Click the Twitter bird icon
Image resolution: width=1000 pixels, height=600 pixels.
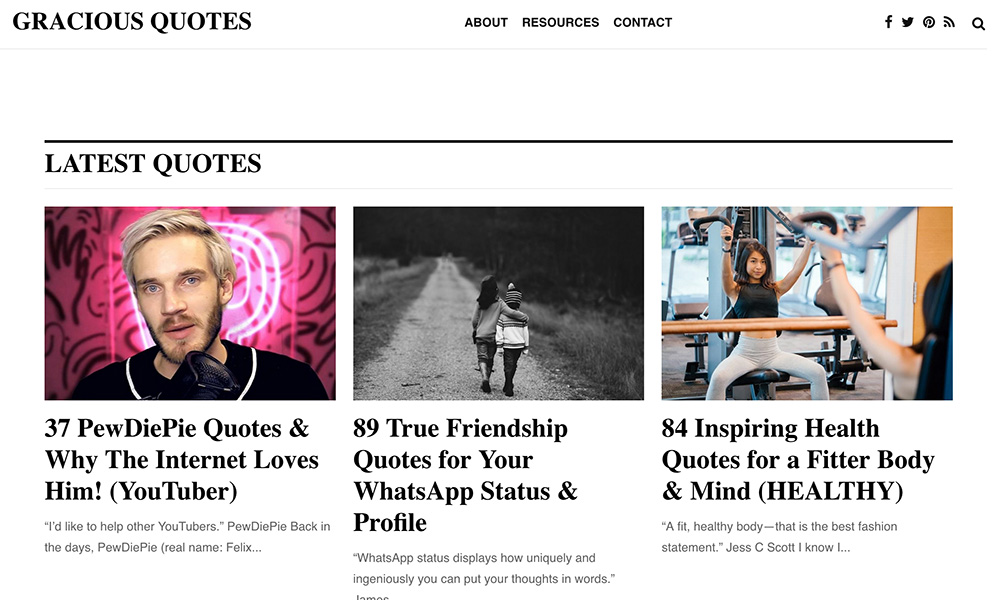click(908, 22)
